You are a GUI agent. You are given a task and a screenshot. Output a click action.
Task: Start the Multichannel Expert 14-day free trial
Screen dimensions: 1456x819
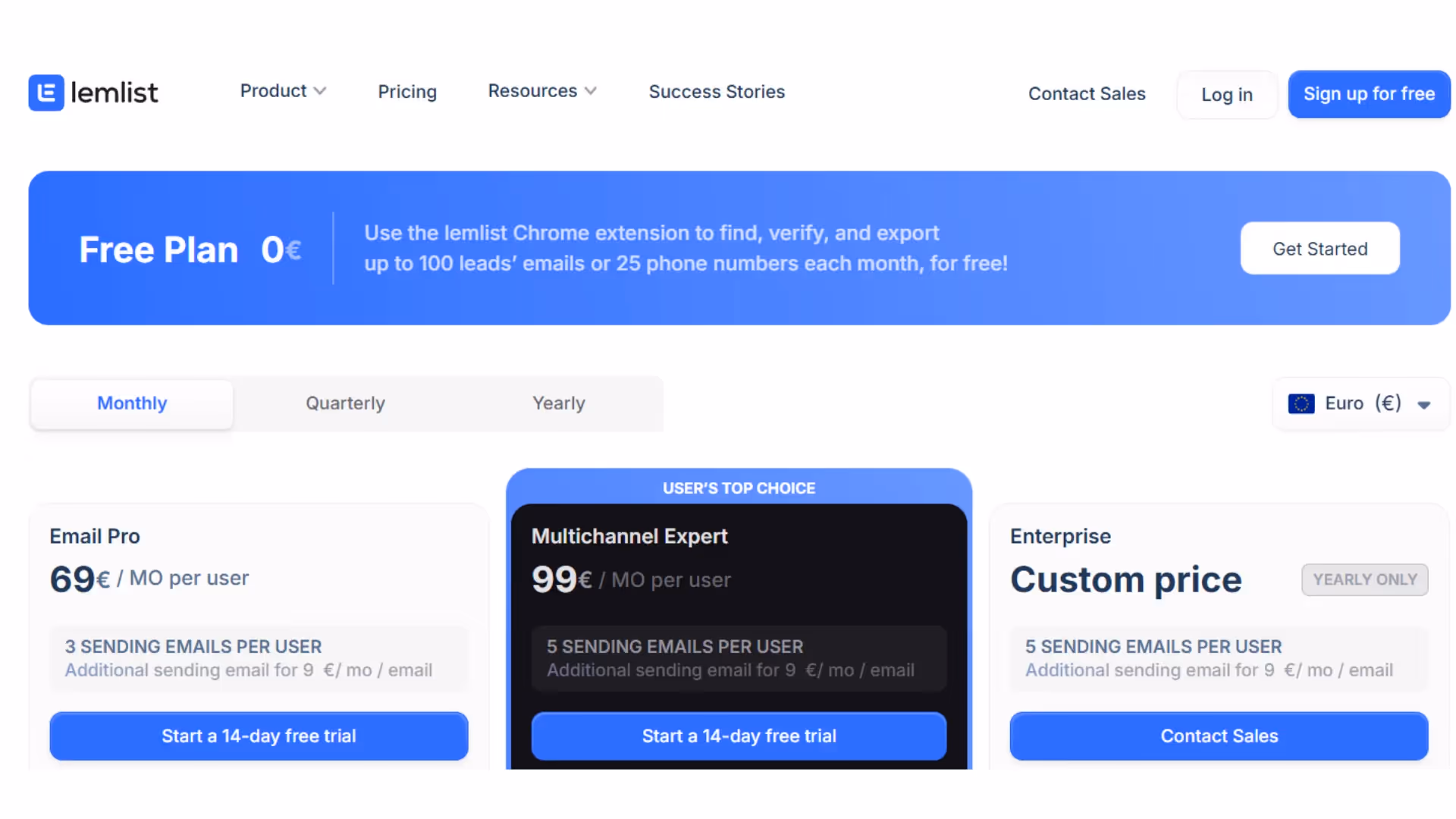pyautogui.click(x=739, y=736)
